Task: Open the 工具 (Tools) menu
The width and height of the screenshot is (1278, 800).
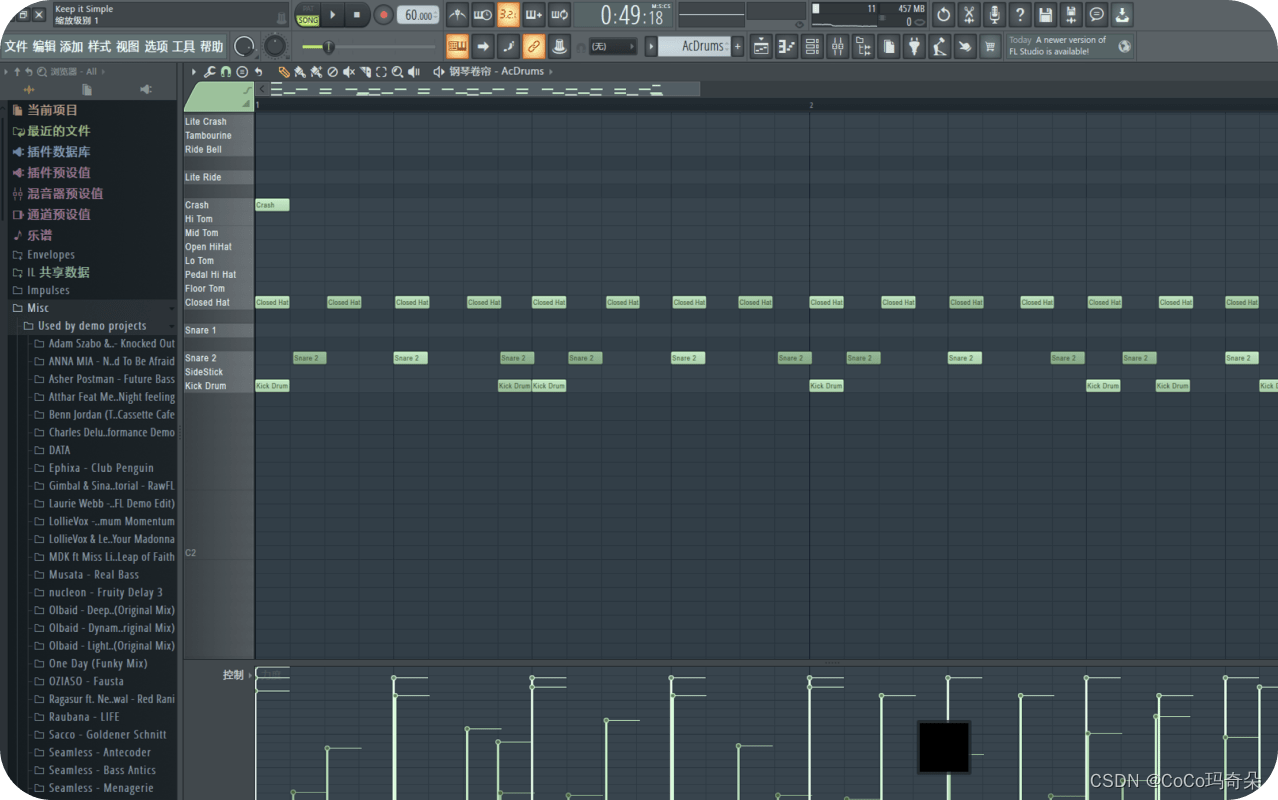Action: click(x=183, y=46)
